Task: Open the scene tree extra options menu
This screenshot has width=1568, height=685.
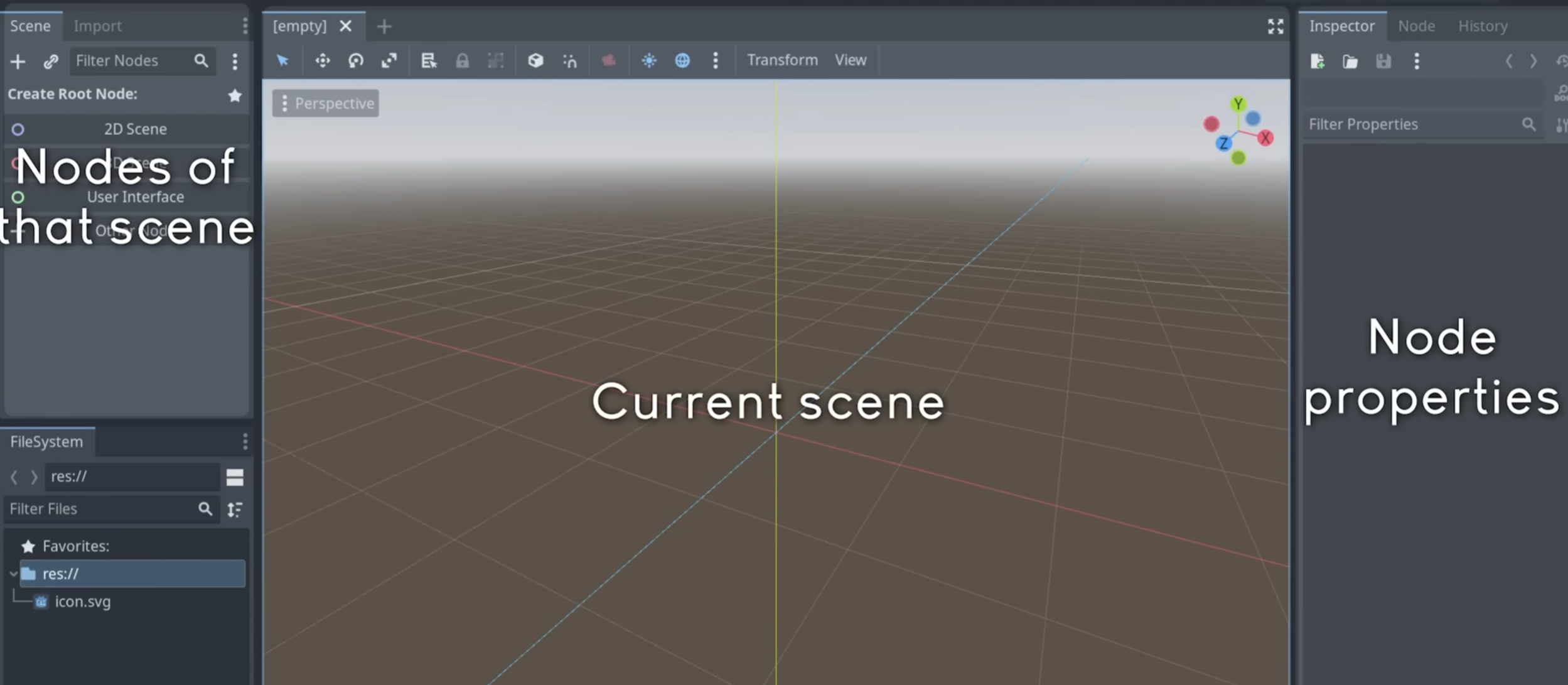Action: [235, 62]
